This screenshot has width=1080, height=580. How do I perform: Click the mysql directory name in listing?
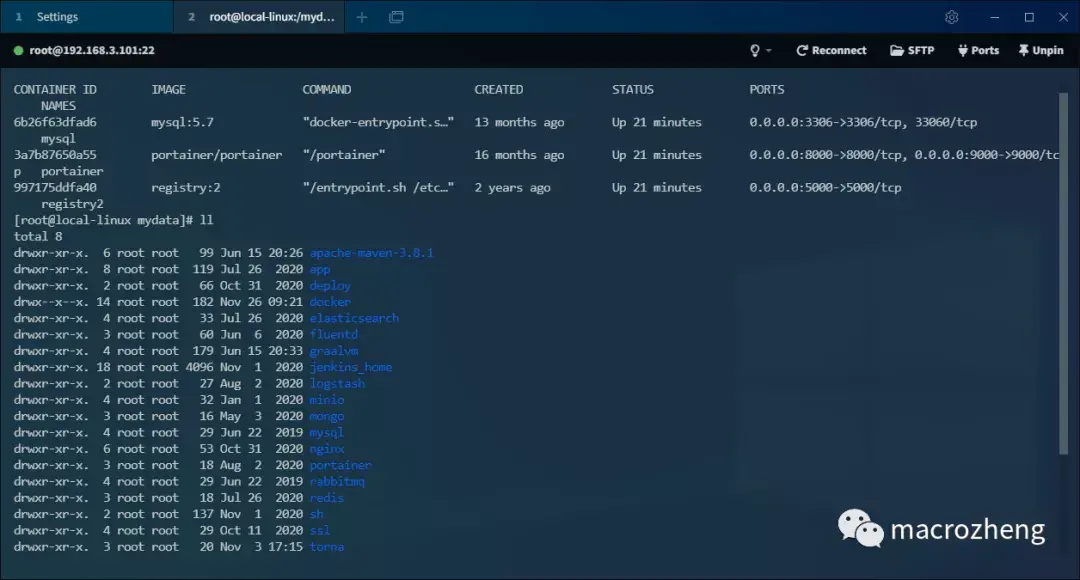click(x=326, y=433)
